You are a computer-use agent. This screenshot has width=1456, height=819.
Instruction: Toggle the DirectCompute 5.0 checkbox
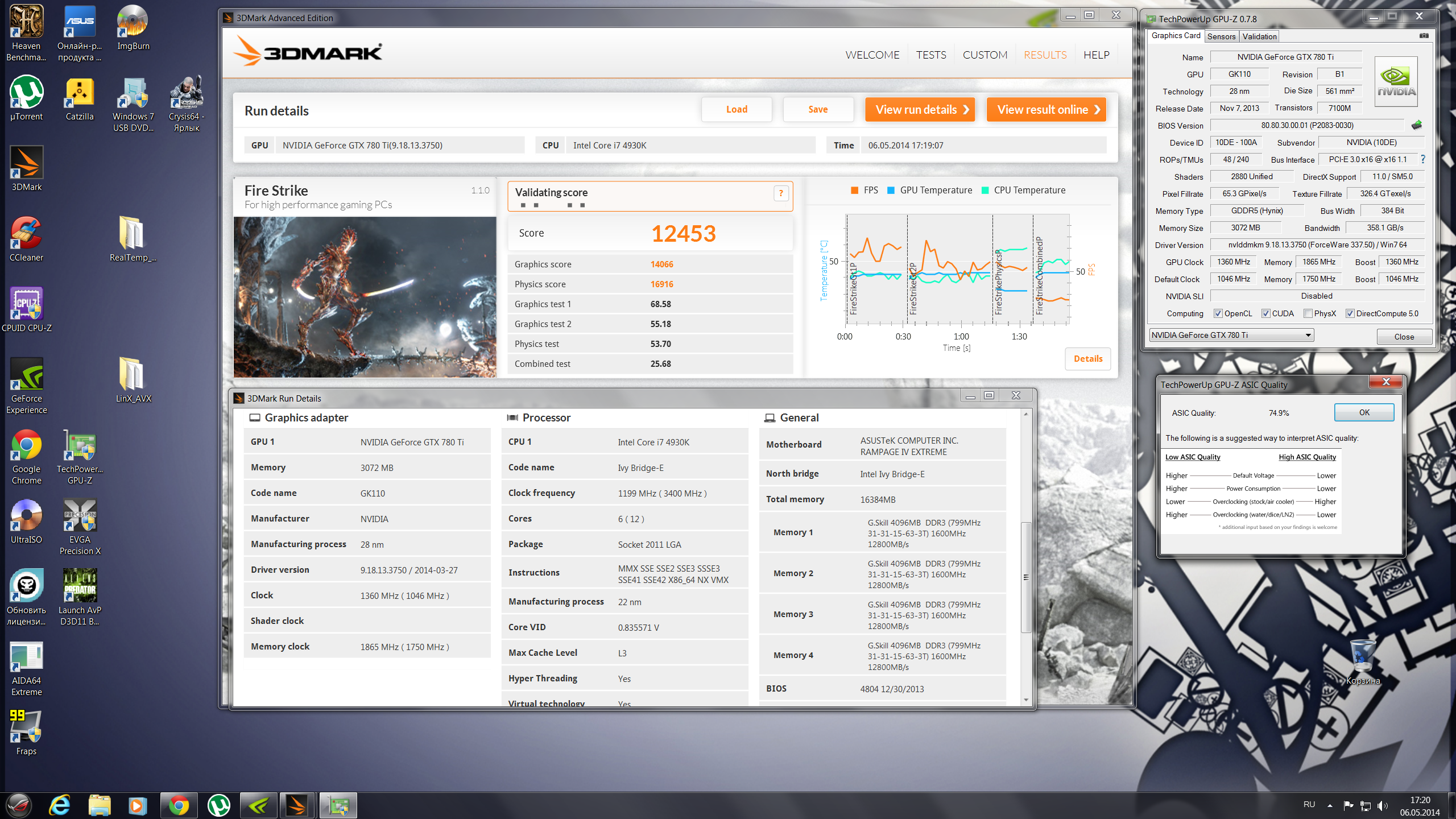tap(1350, 313)
